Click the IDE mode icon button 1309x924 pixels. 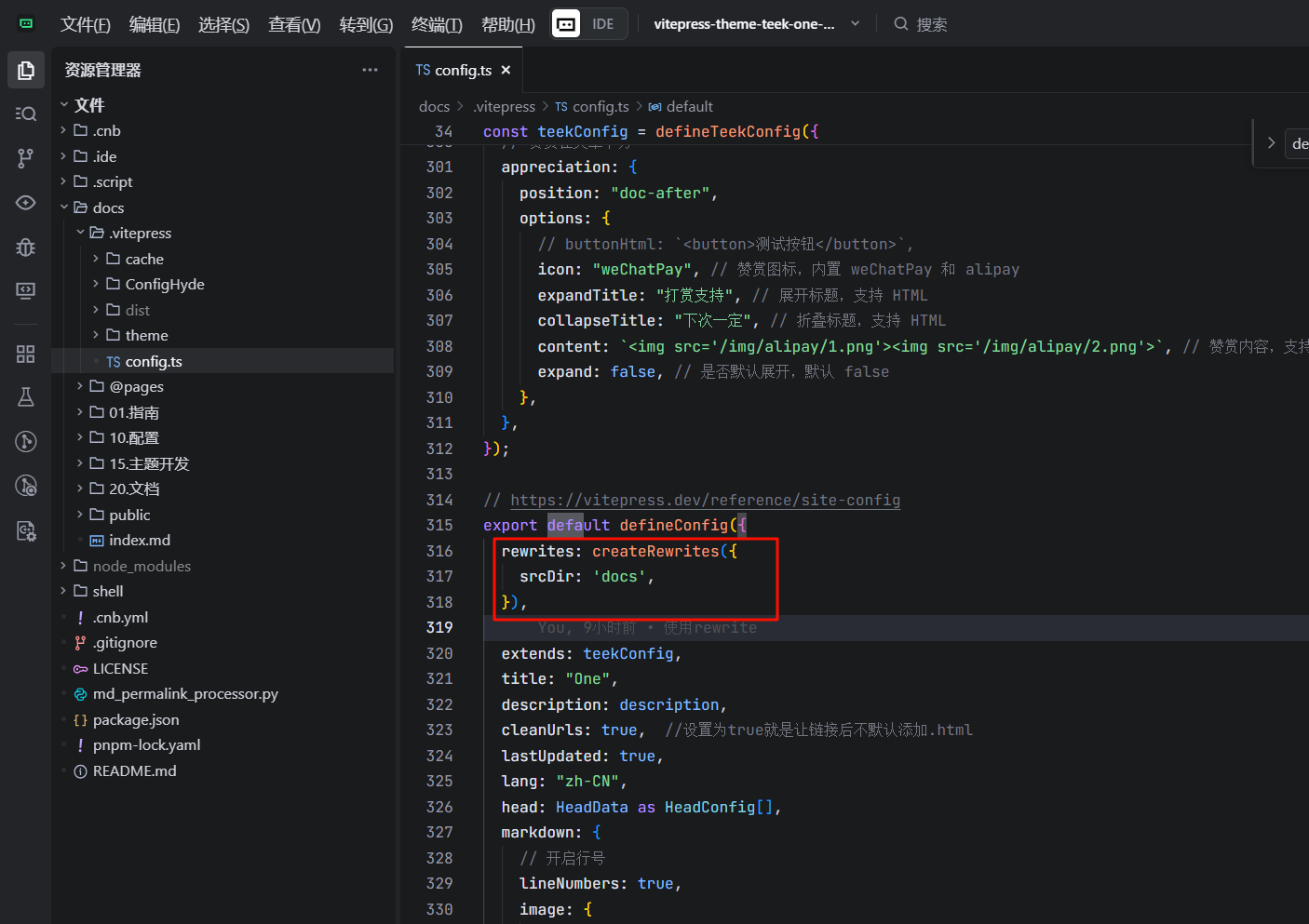click(x=566, y=24)
